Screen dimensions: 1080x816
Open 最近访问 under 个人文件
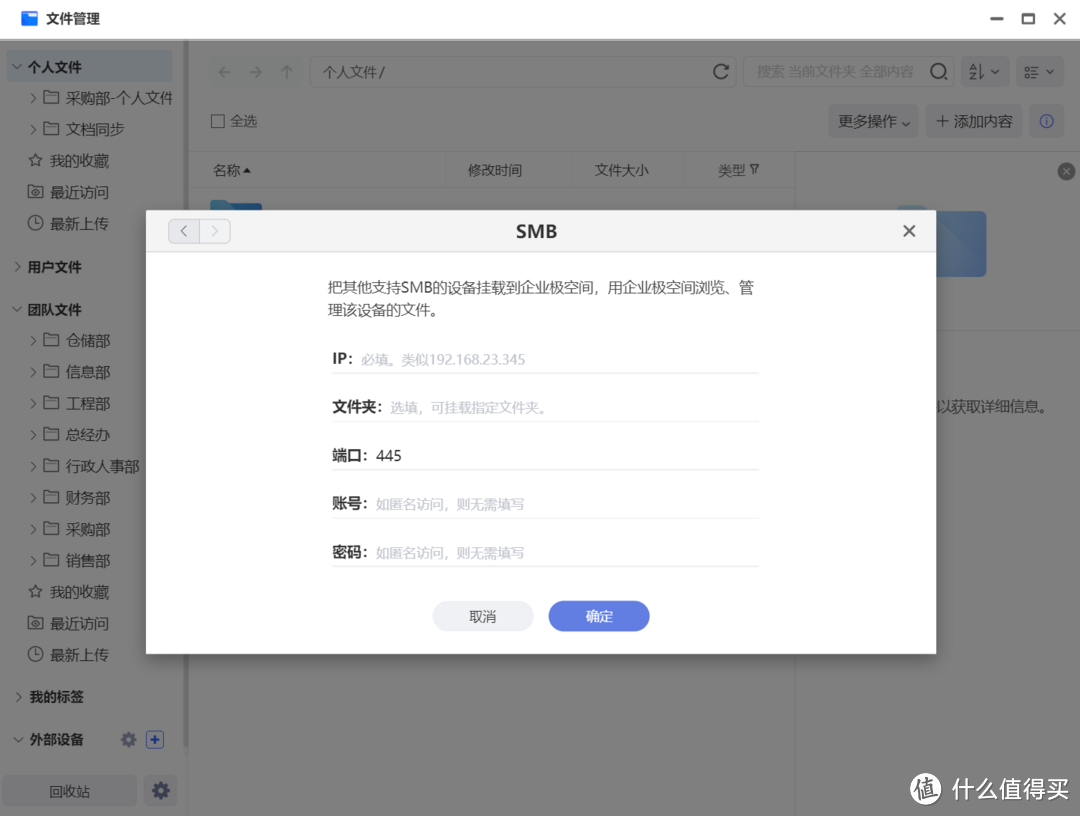pyautogui.click(x=79, y=192)
